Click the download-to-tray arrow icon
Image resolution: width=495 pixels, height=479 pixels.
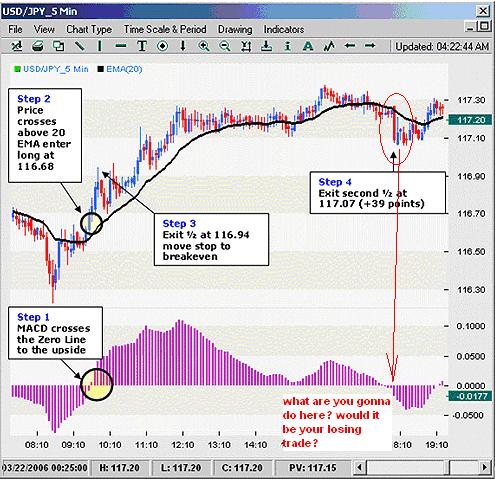coord(266,46)
